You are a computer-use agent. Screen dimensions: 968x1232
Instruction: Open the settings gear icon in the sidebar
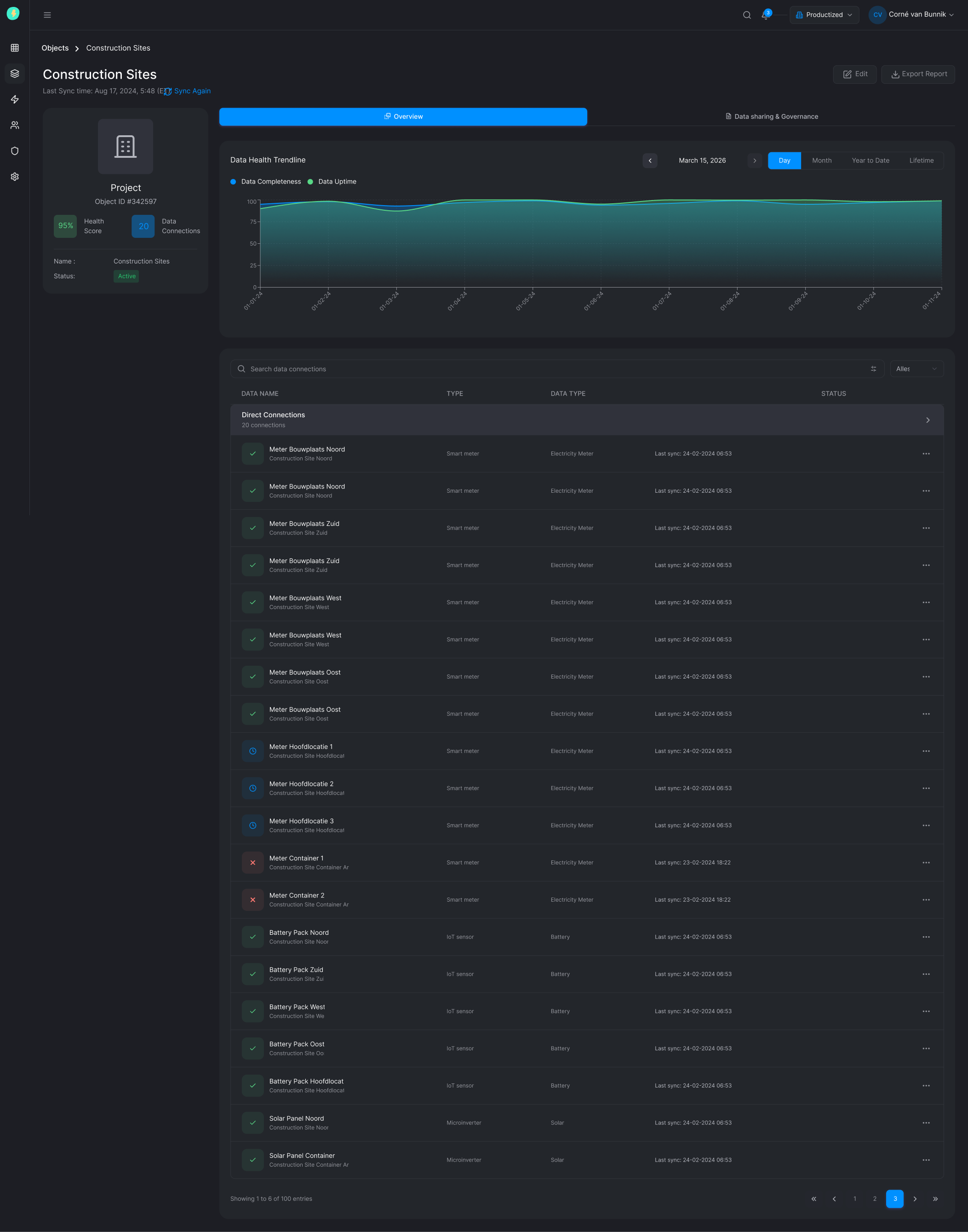[x=14, y=176]
